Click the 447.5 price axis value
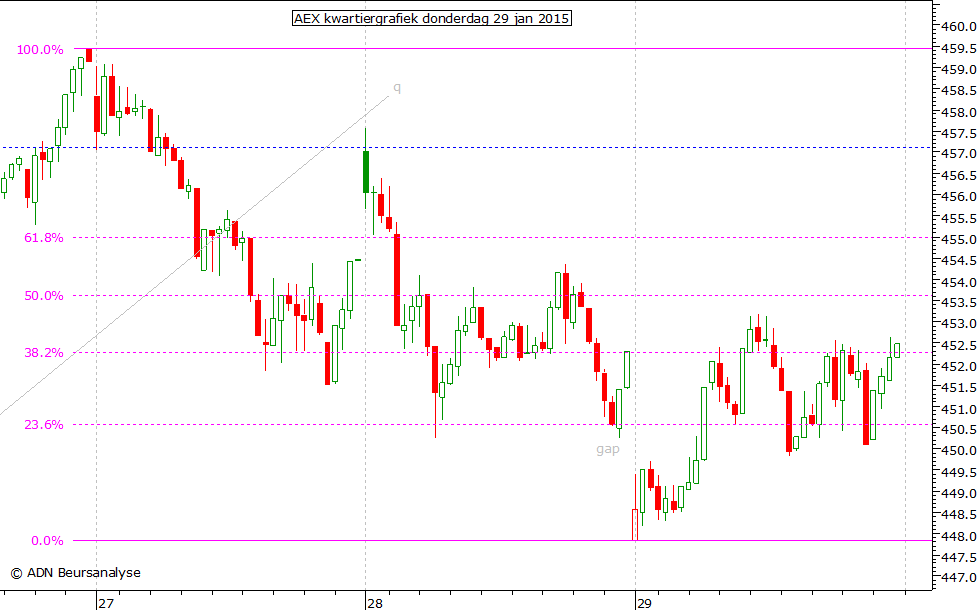Viewport: 980px width, 610px height. pos(959,558)
